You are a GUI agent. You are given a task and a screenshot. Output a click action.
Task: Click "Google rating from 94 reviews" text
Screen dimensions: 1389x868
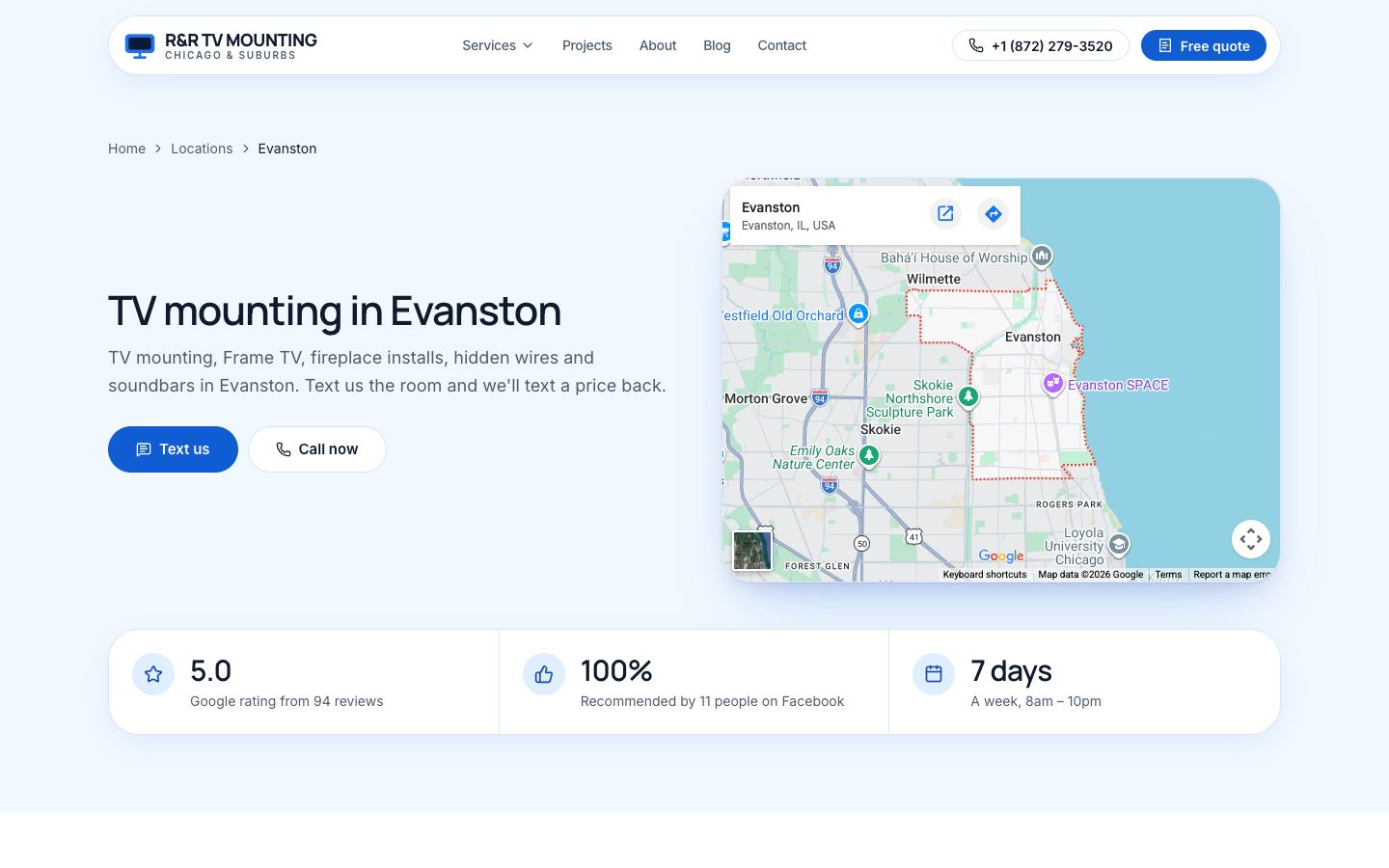[286, 701]
